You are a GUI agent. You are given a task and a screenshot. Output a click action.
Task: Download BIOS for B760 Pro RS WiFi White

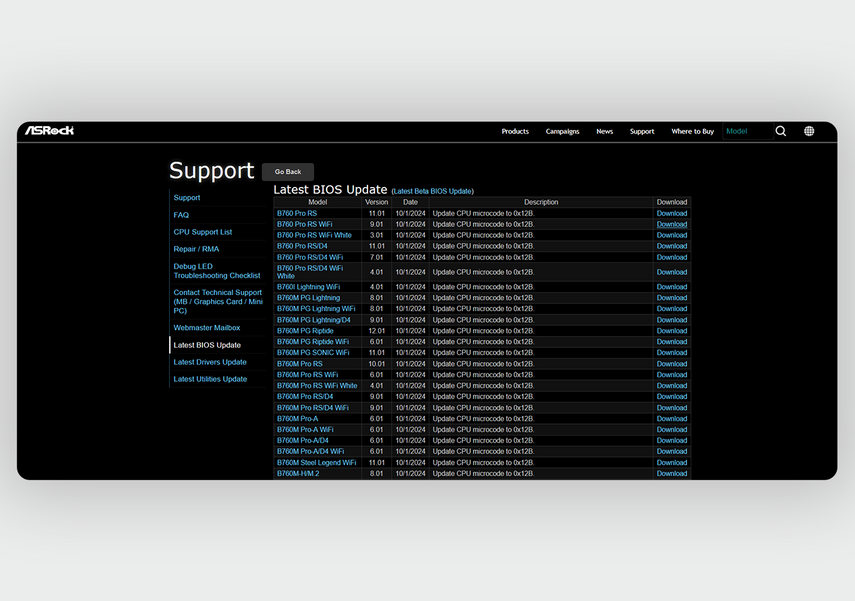click(x=672, y=235)
